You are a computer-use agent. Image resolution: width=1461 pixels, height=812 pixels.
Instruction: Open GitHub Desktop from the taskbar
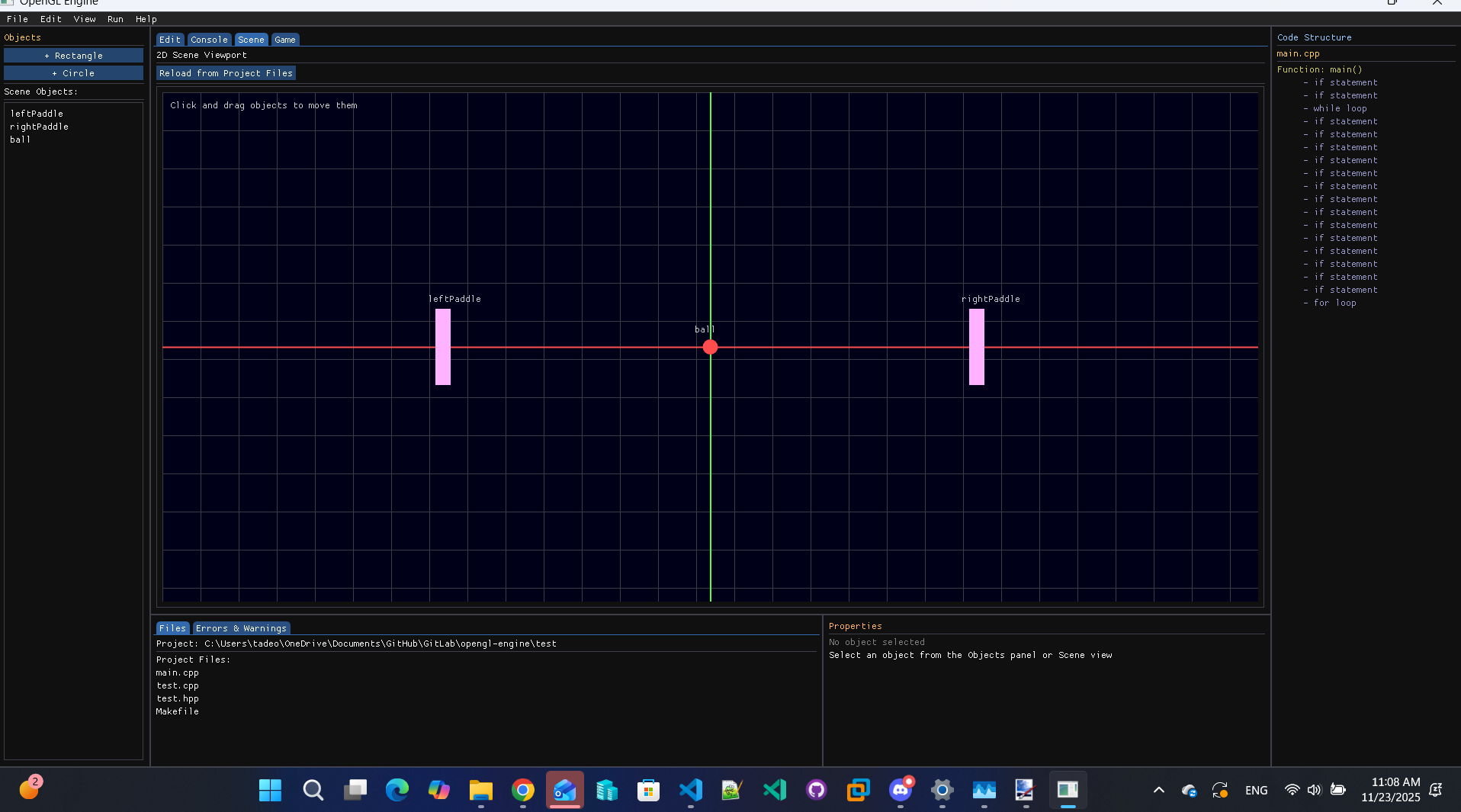pos(817,791)
